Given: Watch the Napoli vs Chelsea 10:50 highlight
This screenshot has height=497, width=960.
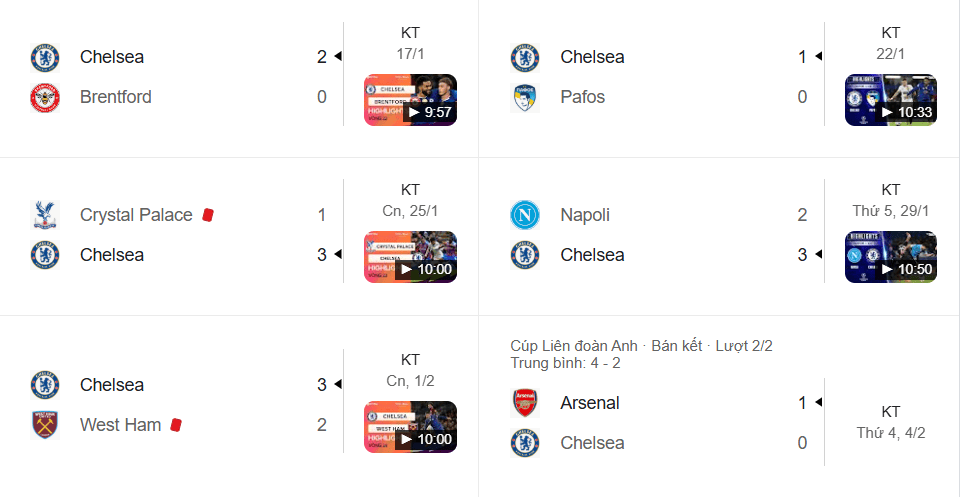Looking at the screenshot, I should (891, 257).
